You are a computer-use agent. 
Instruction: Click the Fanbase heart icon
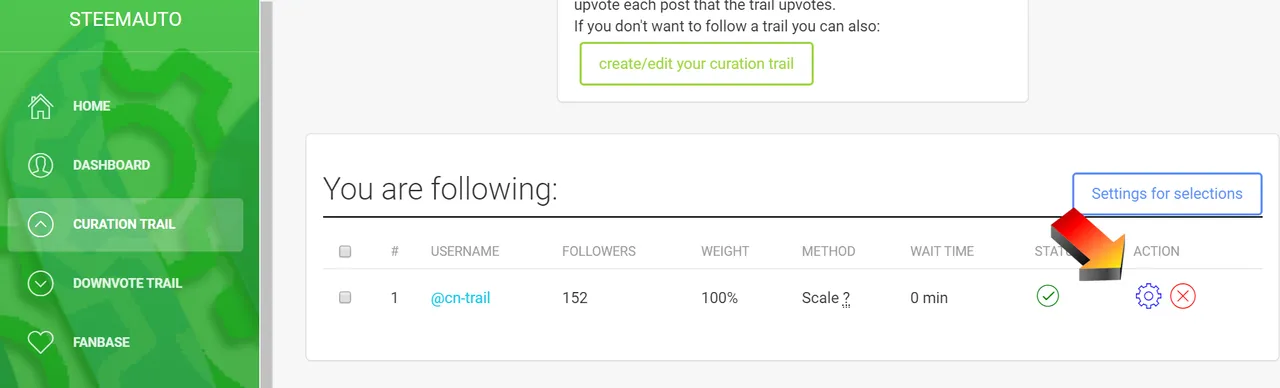pyautogui.click(x=40, y=342)
